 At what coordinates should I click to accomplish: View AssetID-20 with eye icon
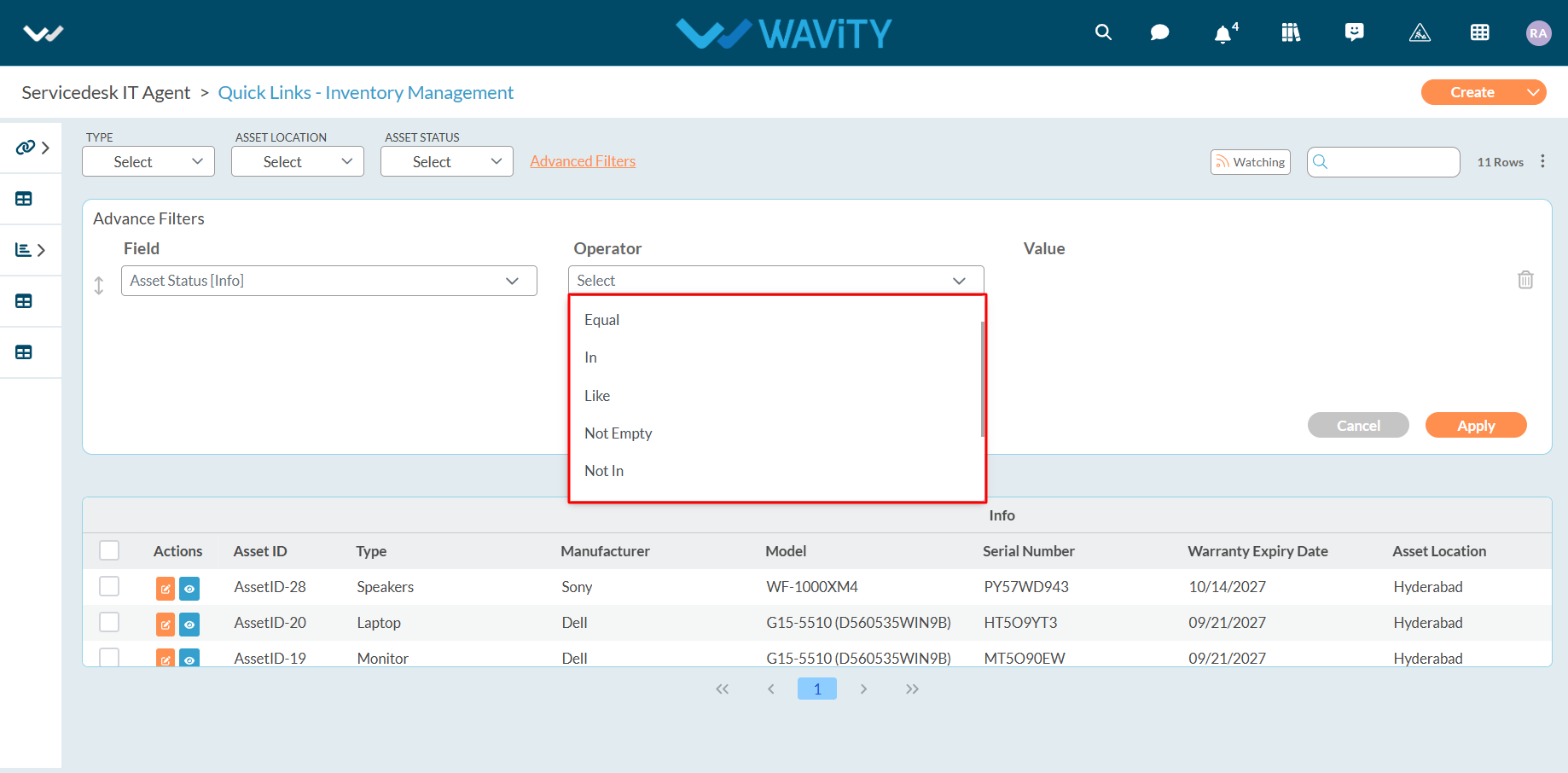(x=189, y=625)
